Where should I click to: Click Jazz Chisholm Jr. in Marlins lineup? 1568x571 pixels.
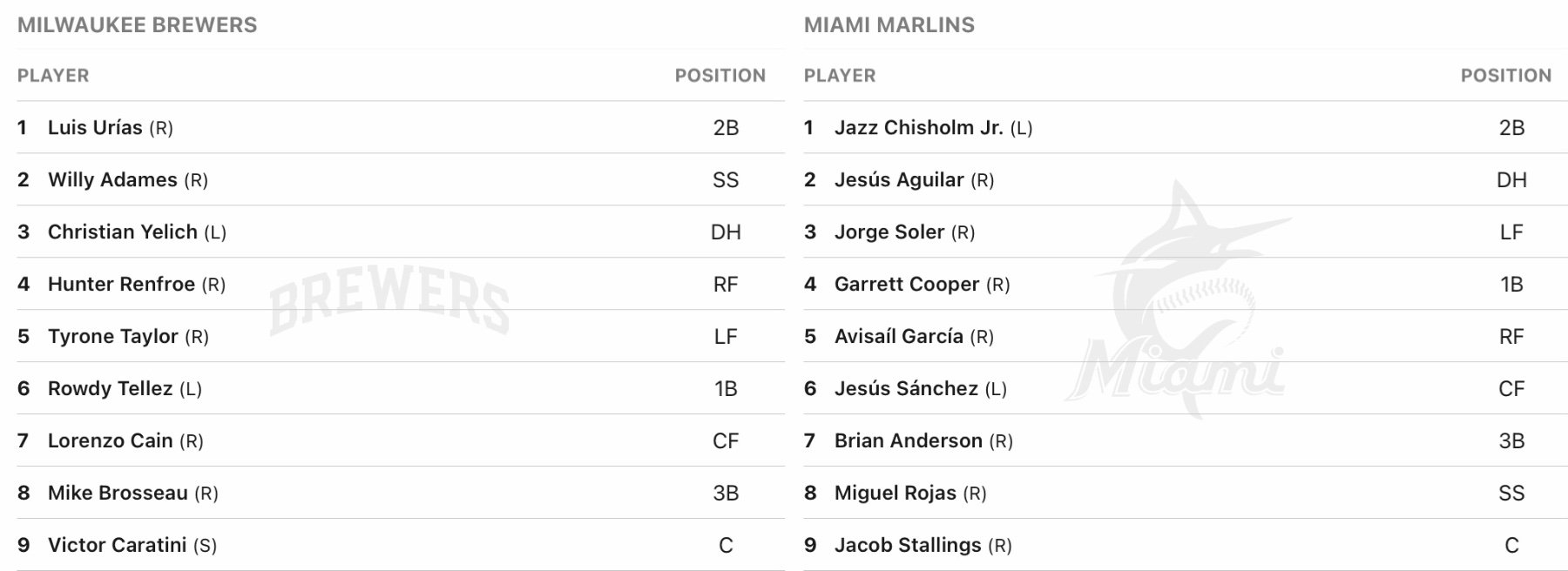pos(918,128)
